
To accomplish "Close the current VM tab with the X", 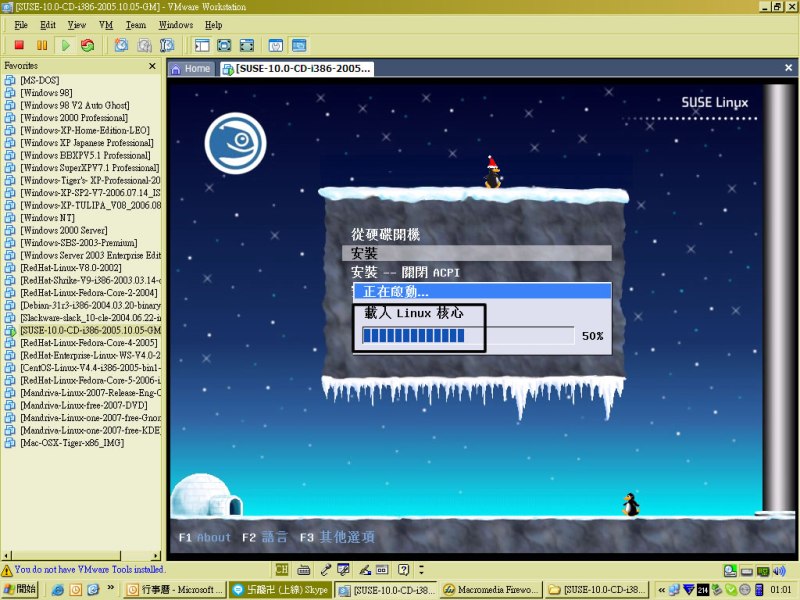I will 788,67.
